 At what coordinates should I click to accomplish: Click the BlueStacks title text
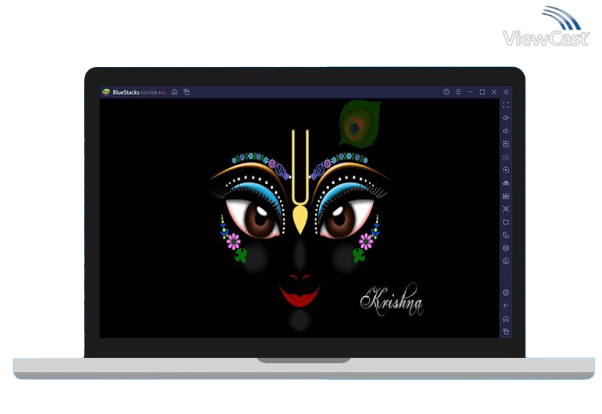[126, 93]
